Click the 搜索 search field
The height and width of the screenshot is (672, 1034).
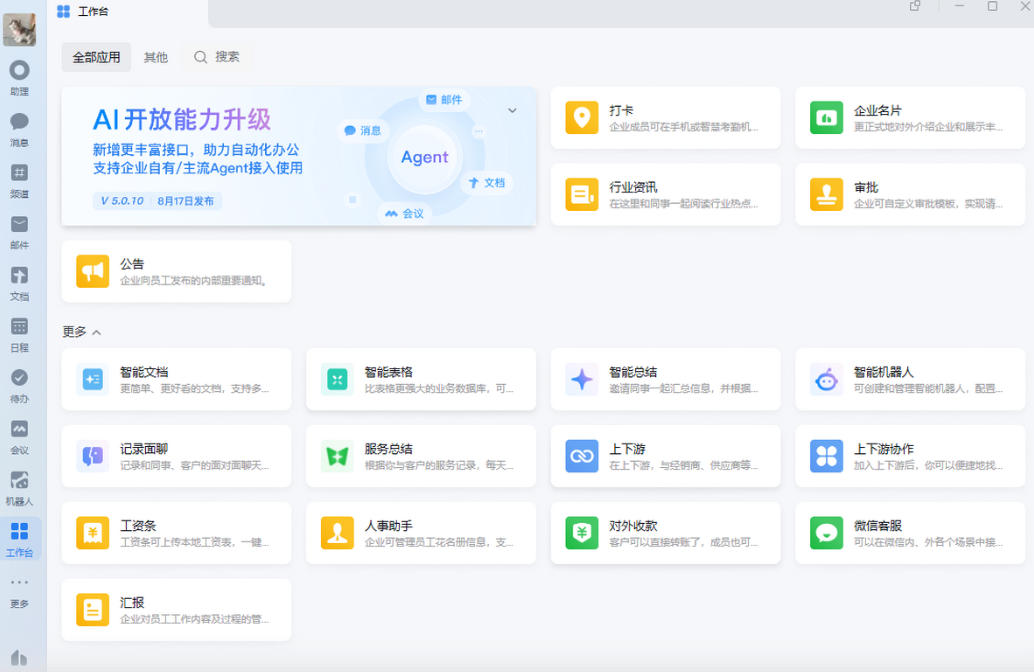click(218, 57)
